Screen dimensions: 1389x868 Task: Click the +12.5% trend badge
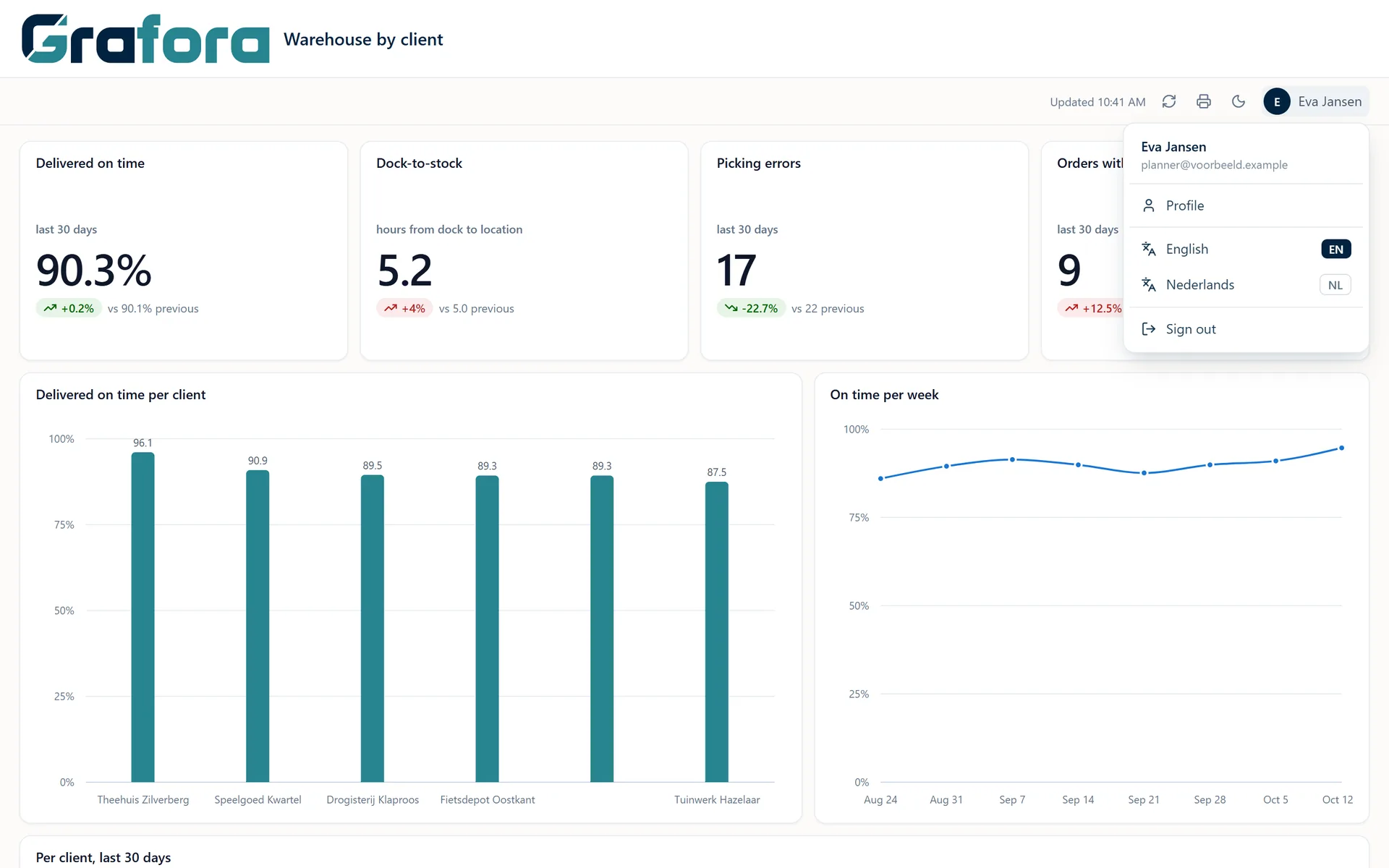[1090, 308]
